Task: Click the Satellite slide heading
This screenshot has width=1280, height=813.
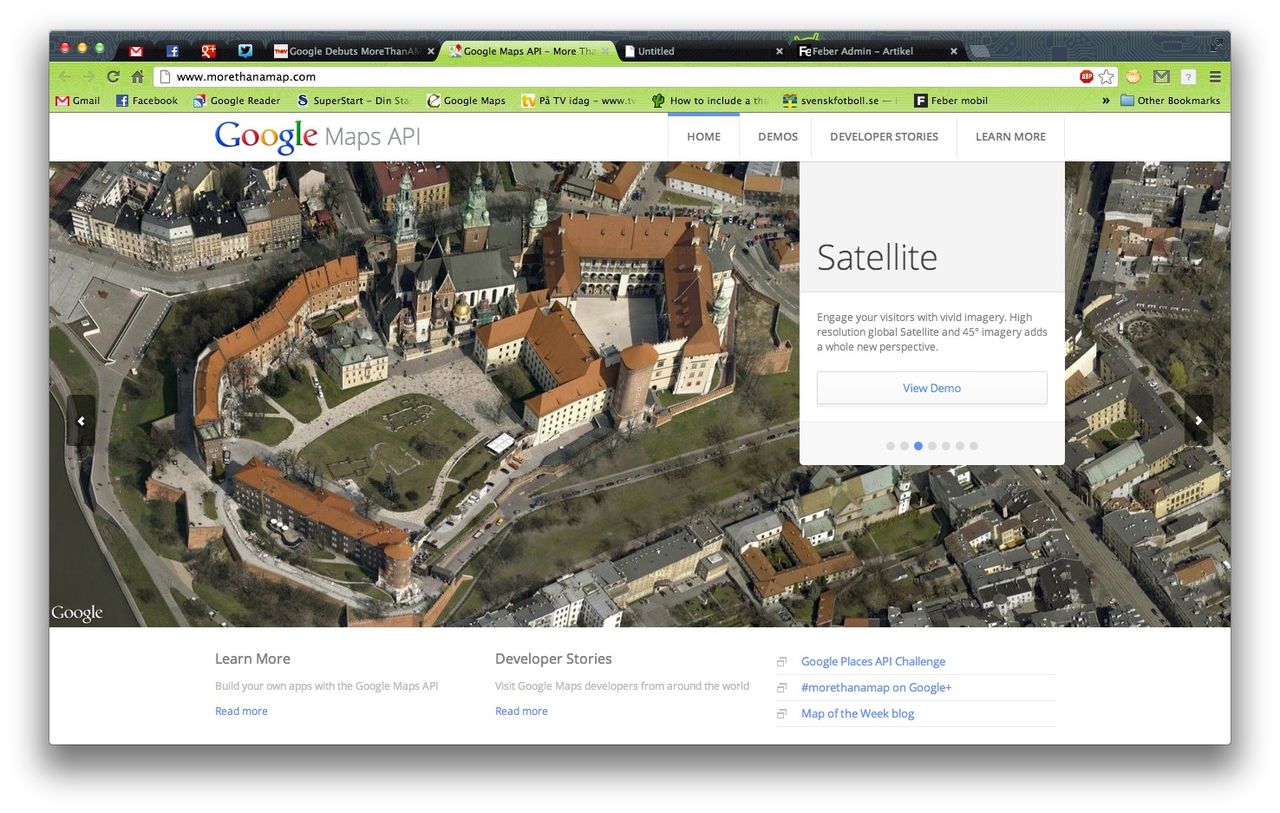Action: [877, 257]
